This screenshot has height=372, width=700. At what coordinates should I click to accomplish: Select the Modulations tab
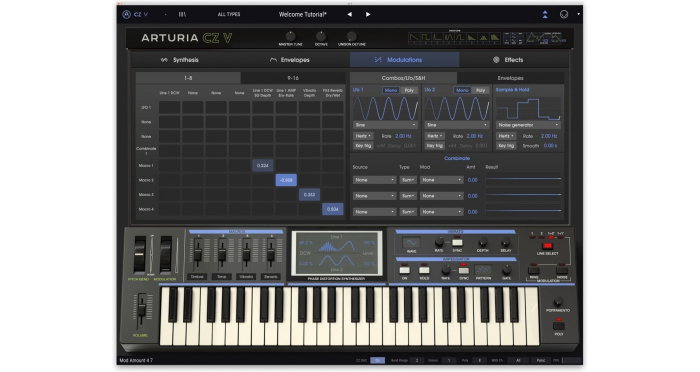[404, 60]
